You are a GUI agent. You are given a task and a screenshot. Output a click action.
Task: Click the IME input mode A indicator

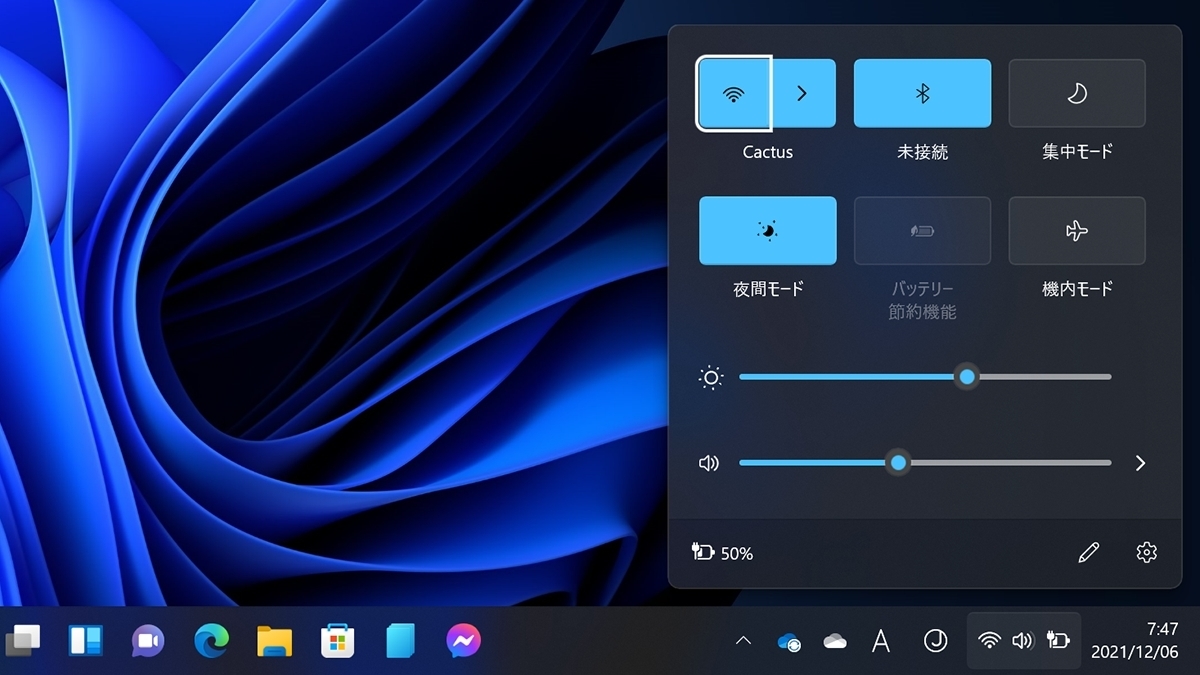[881, 641]
